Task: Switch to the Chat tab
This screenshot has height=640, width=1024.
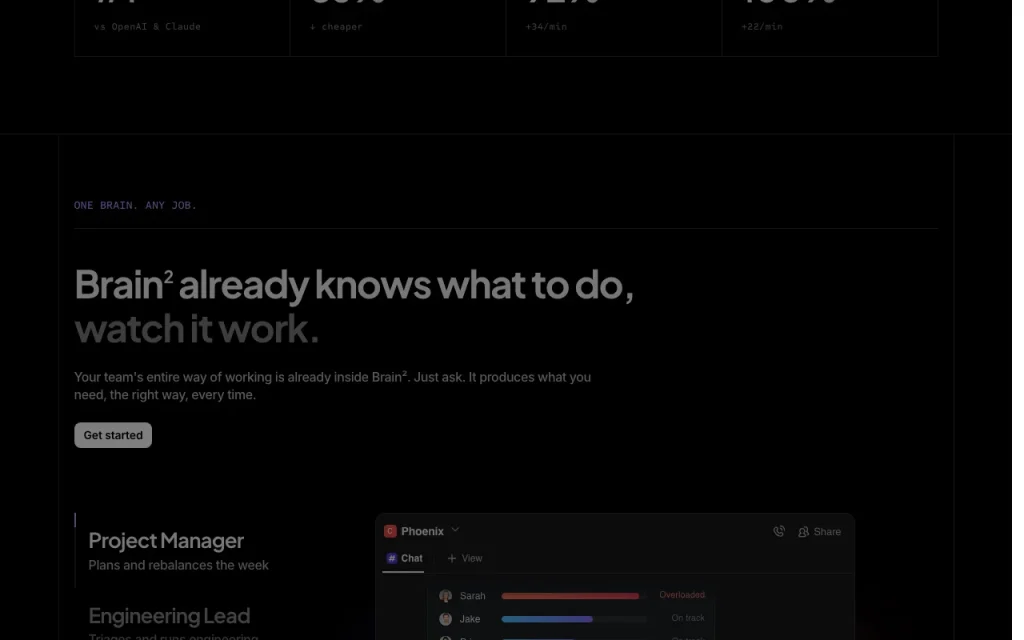Action: coord(403,558)
